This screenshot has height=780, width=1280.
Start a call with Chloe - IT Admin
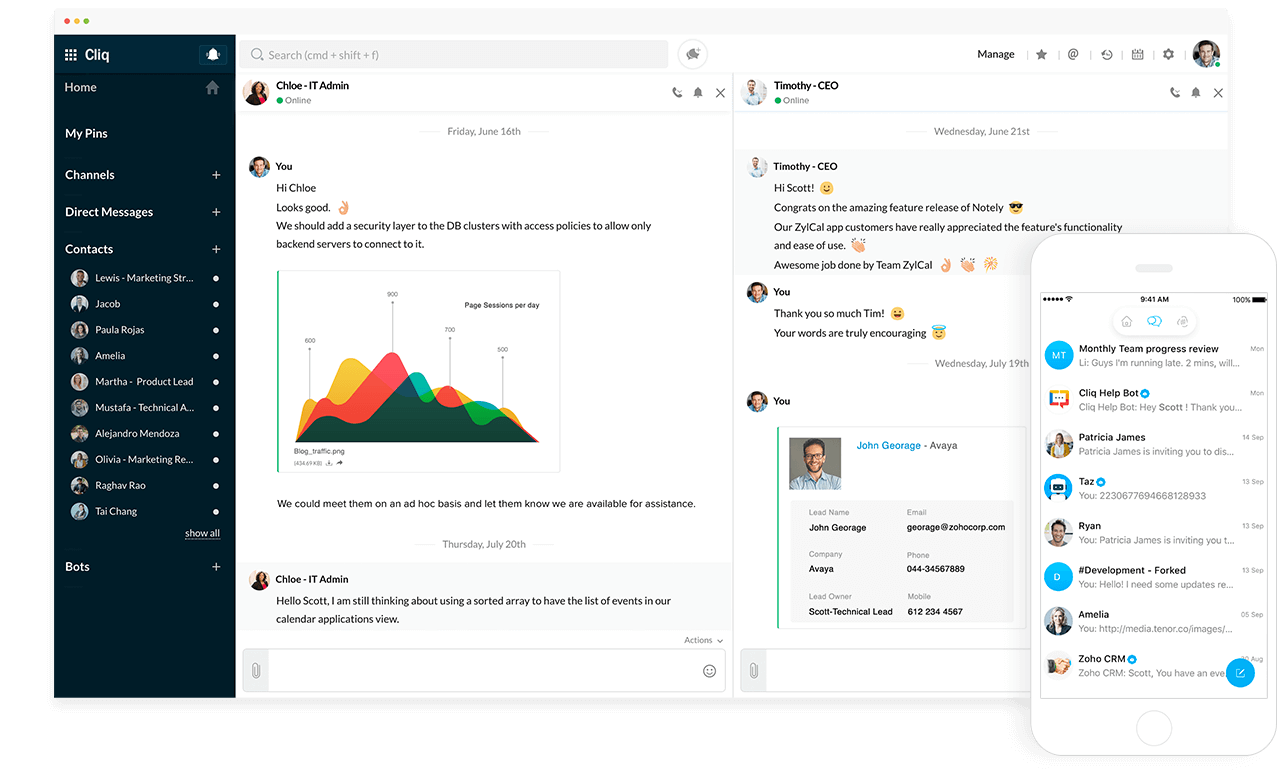[677, 93]
